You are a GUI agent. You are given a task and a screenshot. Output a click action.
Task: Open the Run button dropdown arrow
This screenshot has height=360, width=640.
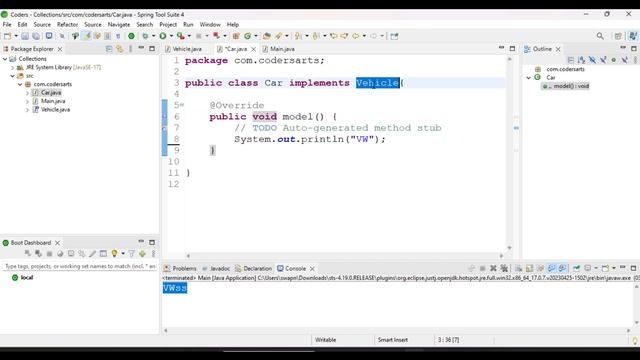pos(171,36)
